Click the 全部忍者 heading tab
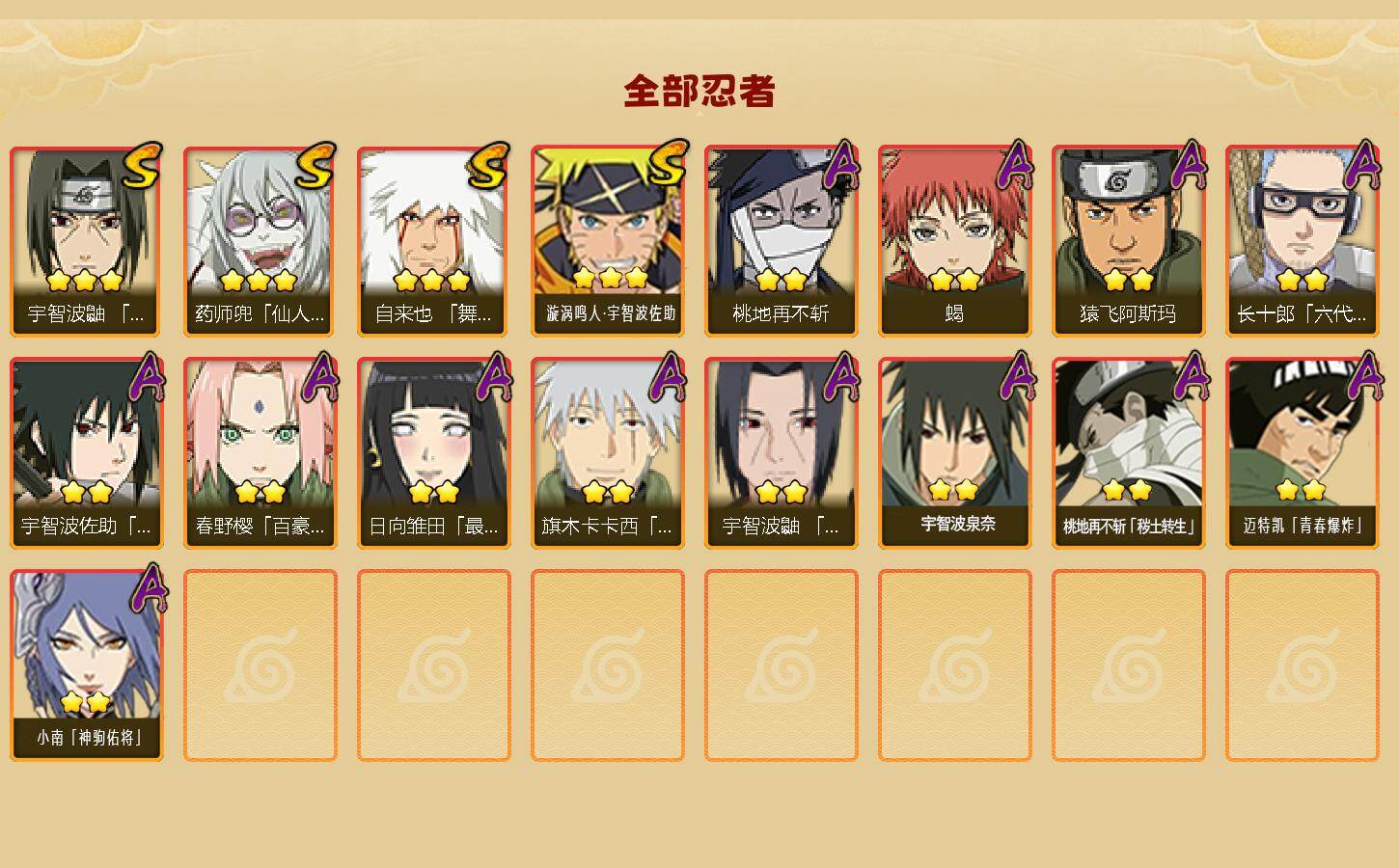 click(x=699, y=92)
